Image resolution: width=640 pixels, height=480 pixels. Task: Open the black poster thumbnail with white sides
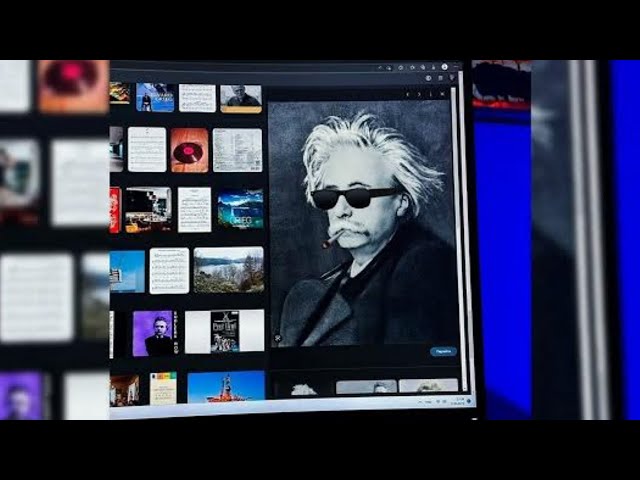(224, 331)
